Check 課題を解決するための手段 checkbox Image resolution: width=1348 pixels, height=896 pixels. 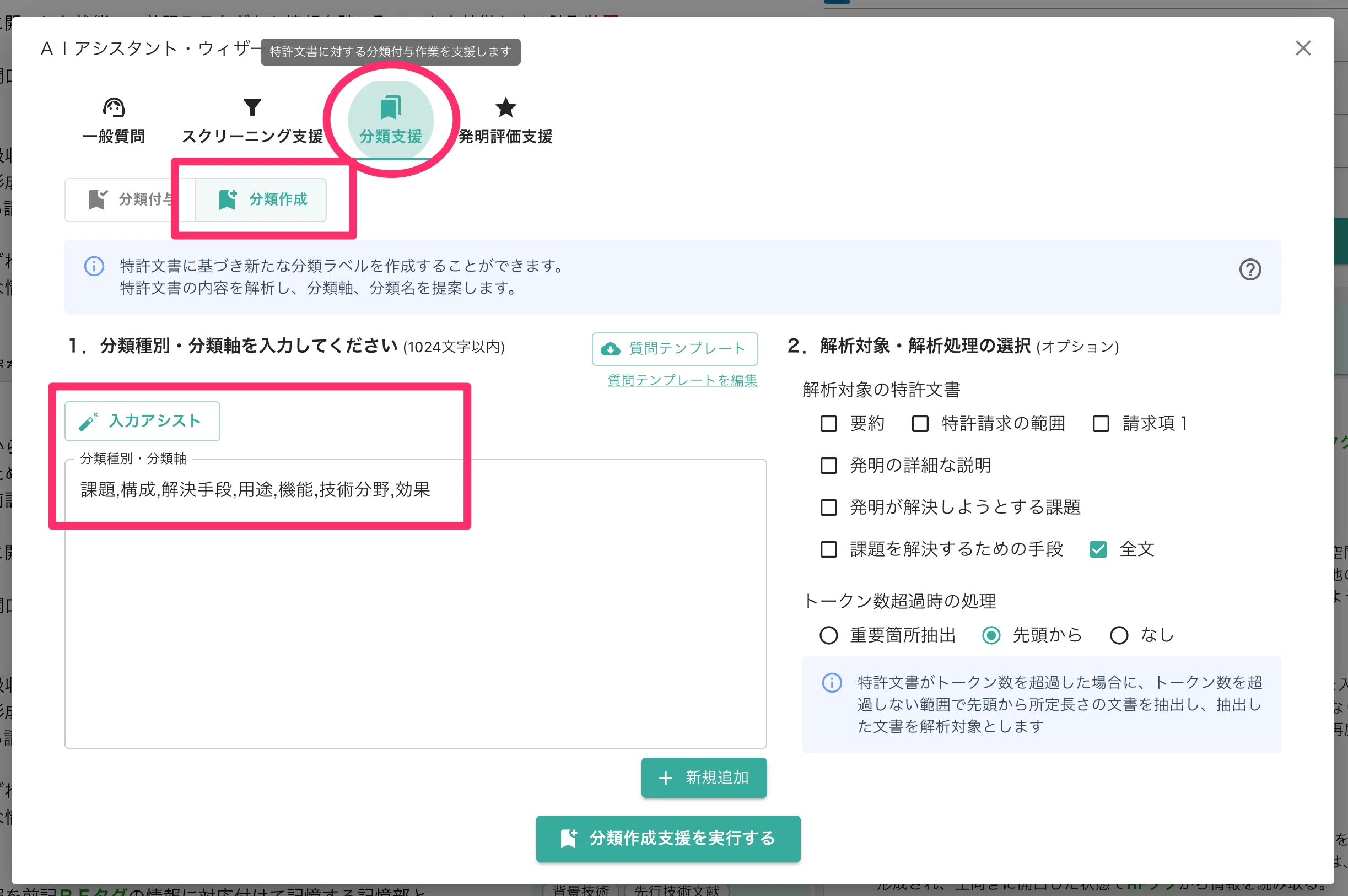pos(828,549)
